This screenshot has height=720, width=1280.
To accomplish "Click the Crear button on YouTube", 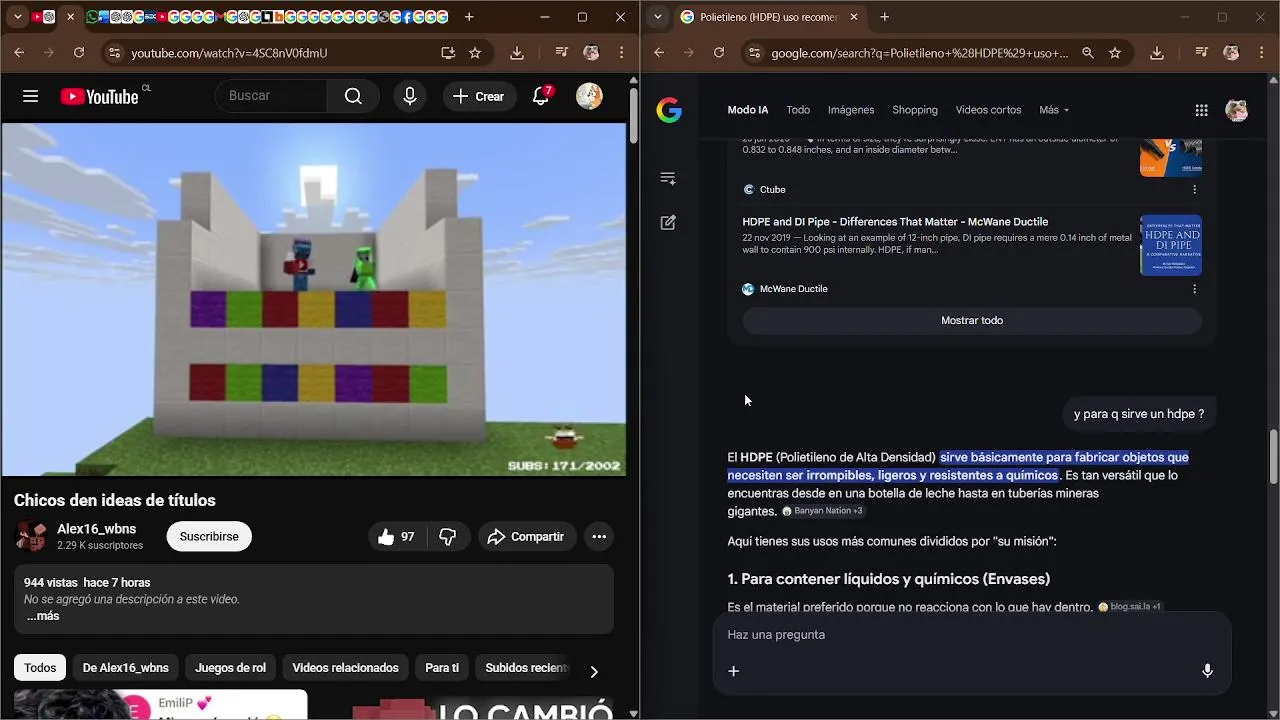I will pos(478,96).
